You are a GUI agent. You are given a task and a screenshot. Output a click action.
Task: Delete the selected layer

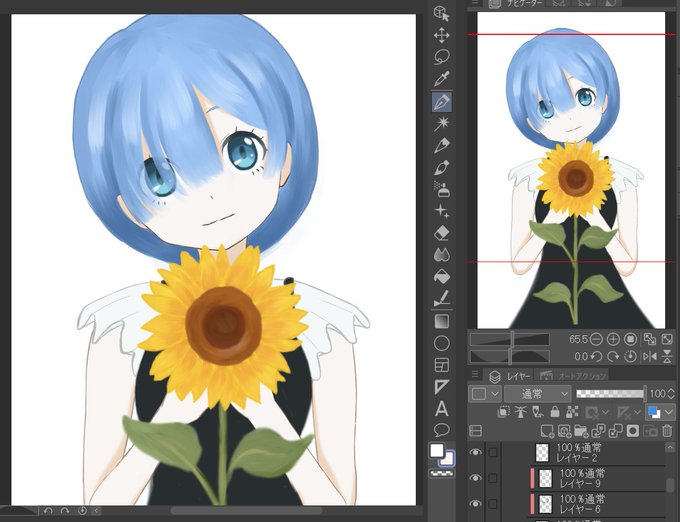tap(667, 431)
